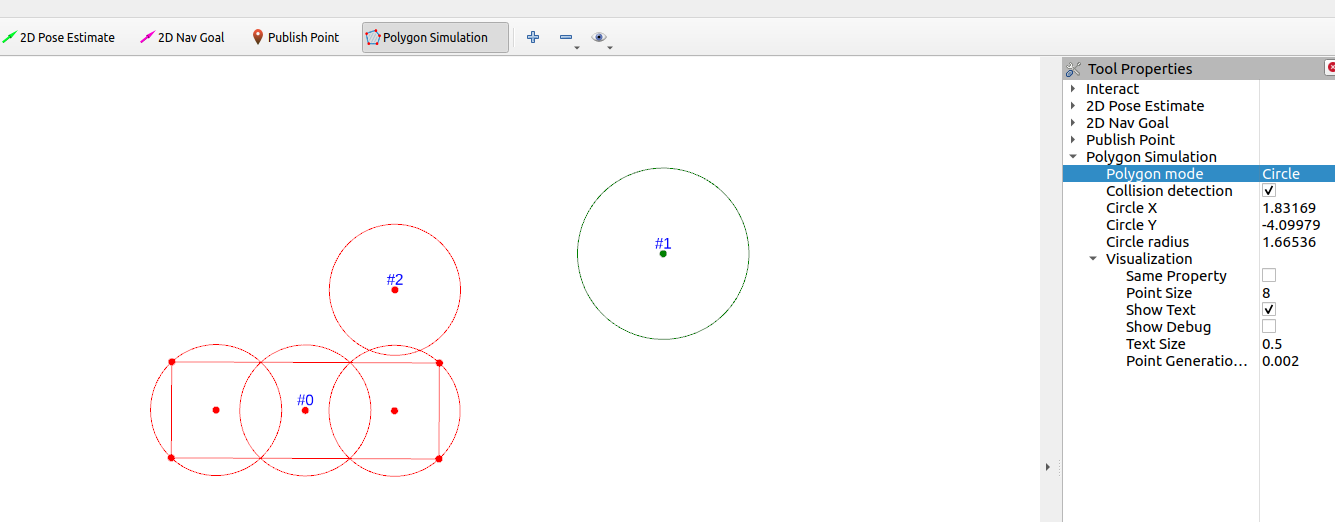Click the #2 label in red circle

coord(395,280)
